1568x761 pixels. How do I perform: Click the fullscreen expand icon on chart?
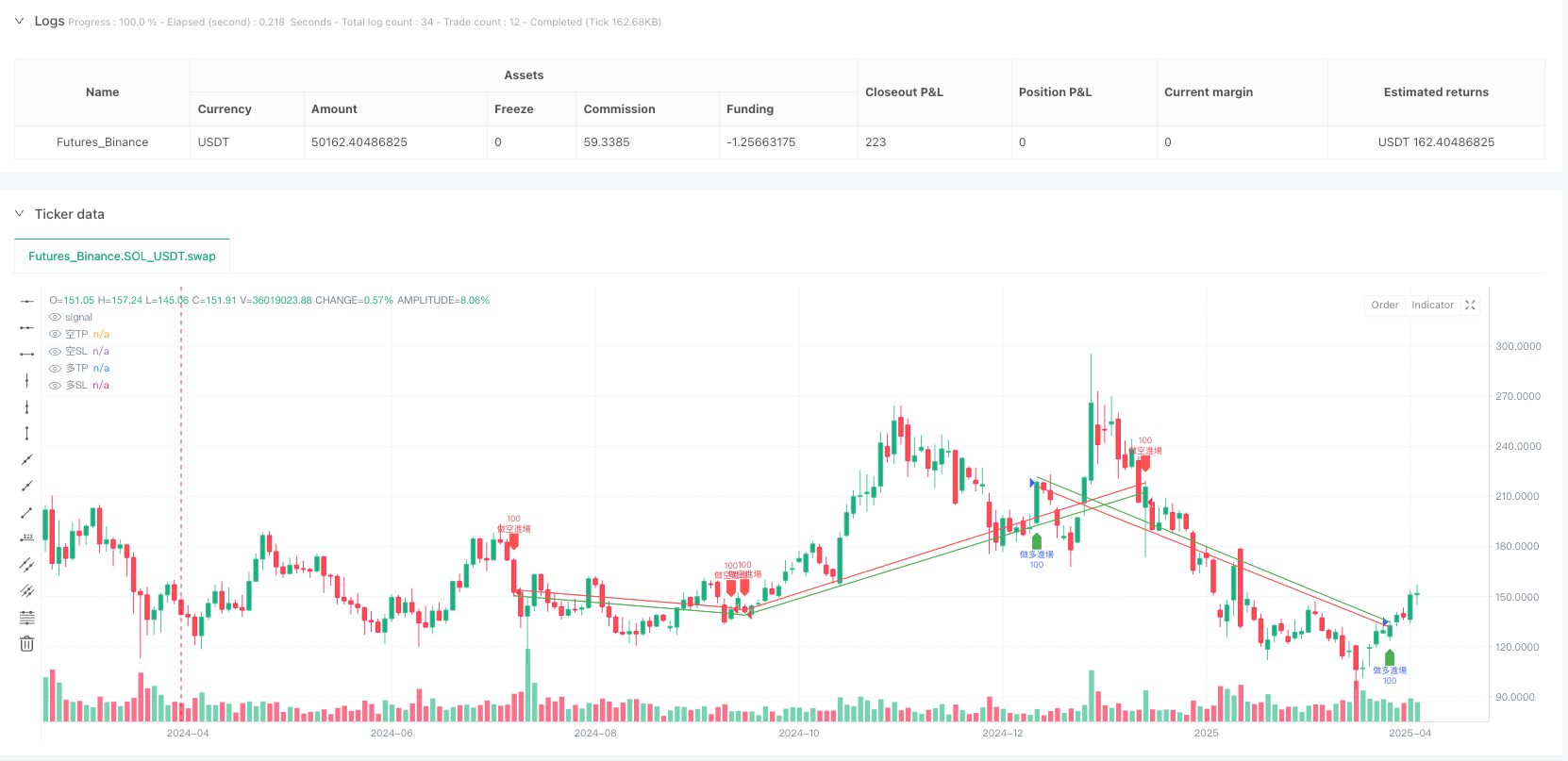pos(1470,305)
